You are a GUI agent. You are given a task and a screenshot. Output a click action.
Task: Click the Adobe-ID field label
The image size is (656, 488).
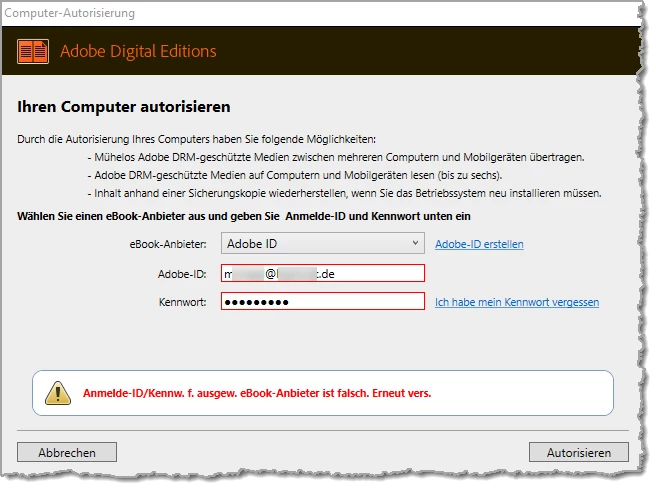[182, 274]
